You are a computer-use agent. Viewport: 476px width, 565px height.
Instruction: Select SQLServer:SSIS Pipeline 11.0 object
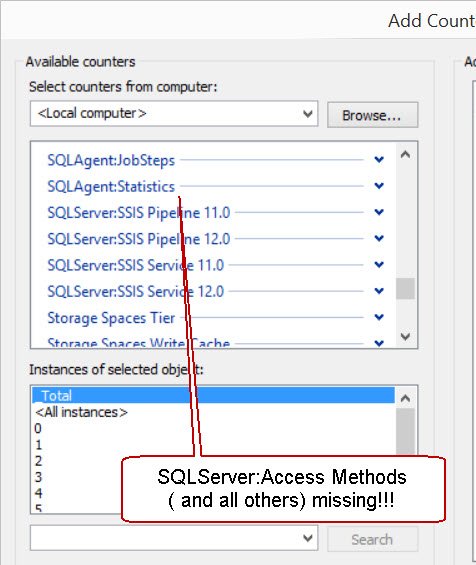coord(139,213)
